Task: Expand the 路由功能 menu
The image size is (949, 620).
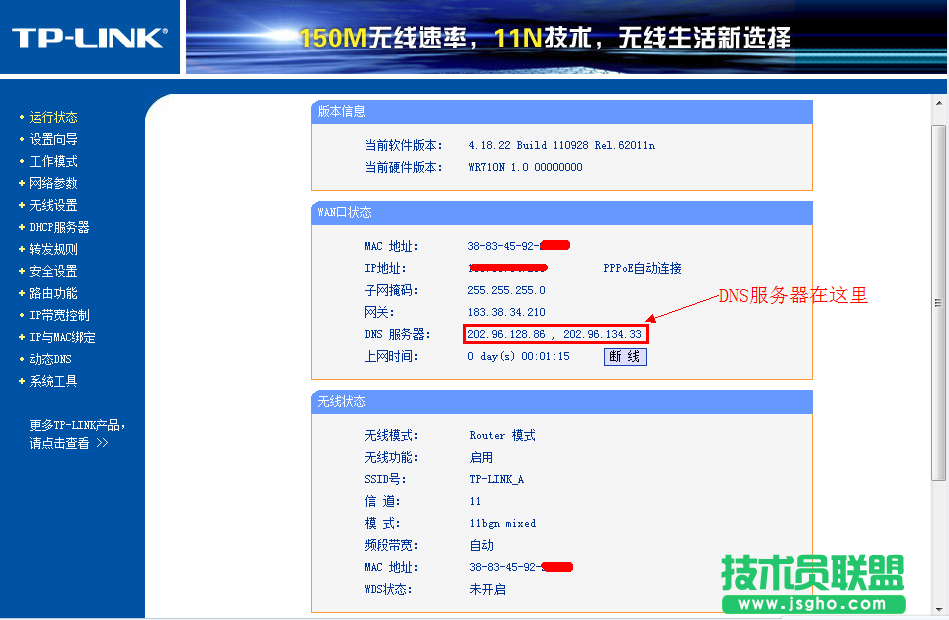Action: point(53,294)
